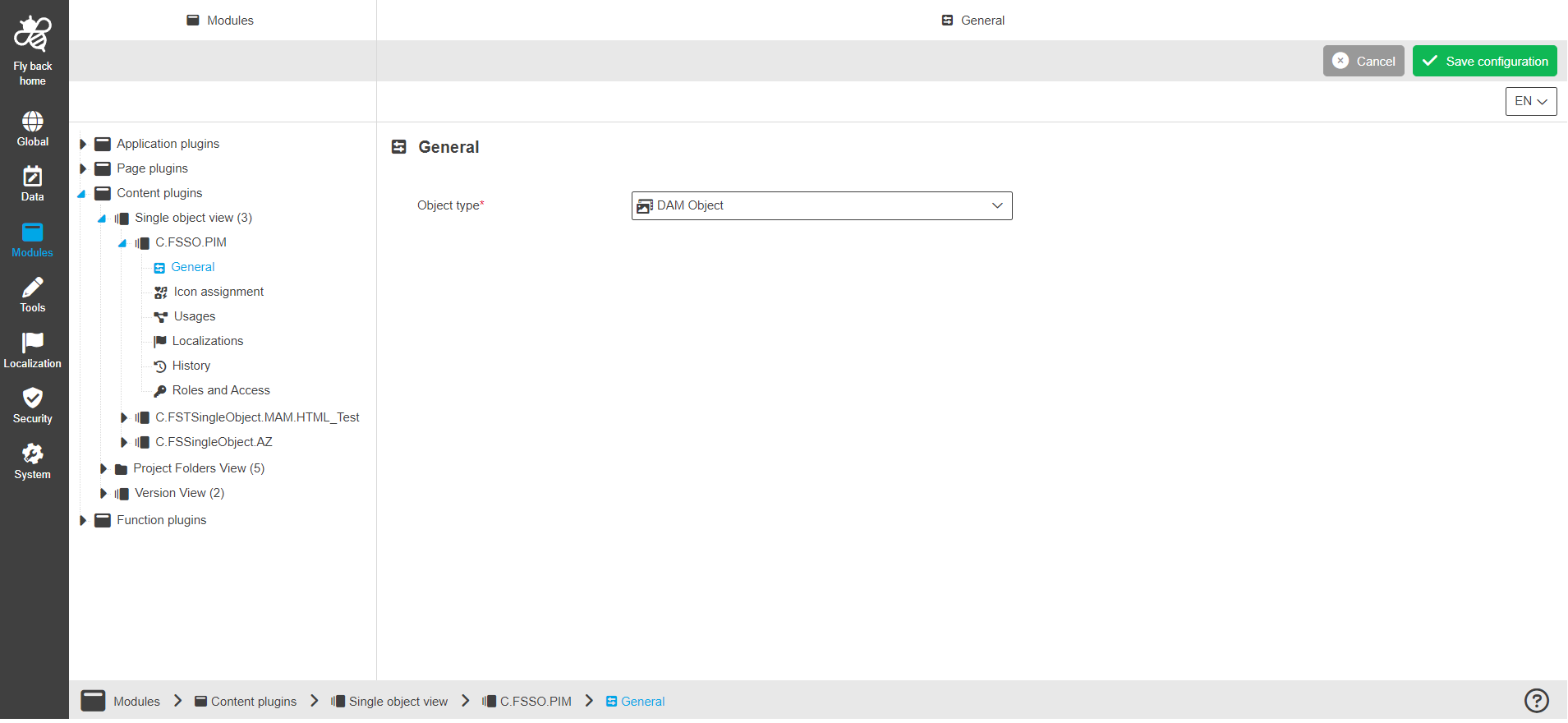Open the Object type dropdown
Image resolution: width=1568 pixels, height=723 pixels.
coord(821,205)
